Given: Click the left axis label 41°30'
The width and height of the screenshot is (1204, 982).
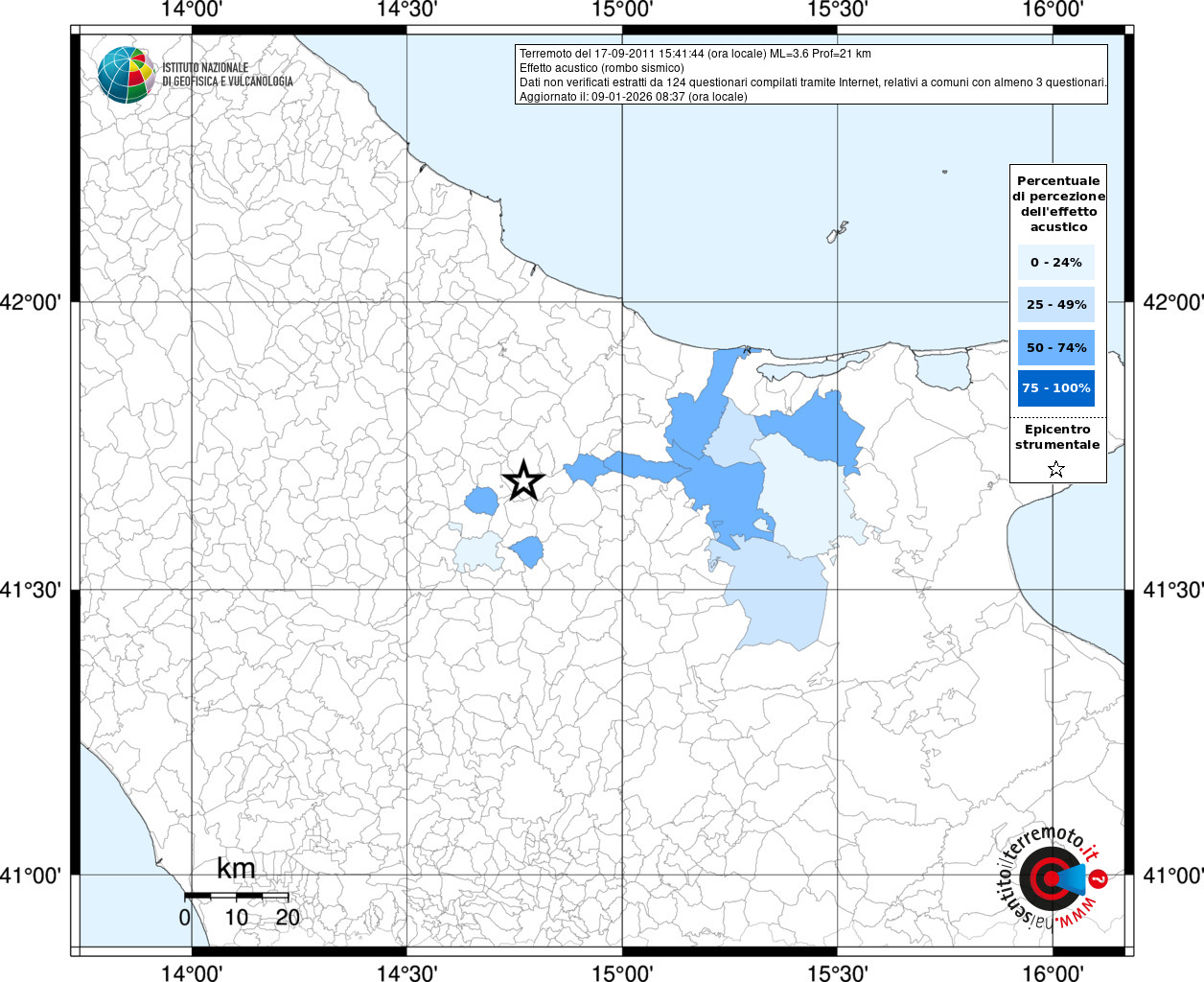Looking at the screenshot, I should coord(31,590).
